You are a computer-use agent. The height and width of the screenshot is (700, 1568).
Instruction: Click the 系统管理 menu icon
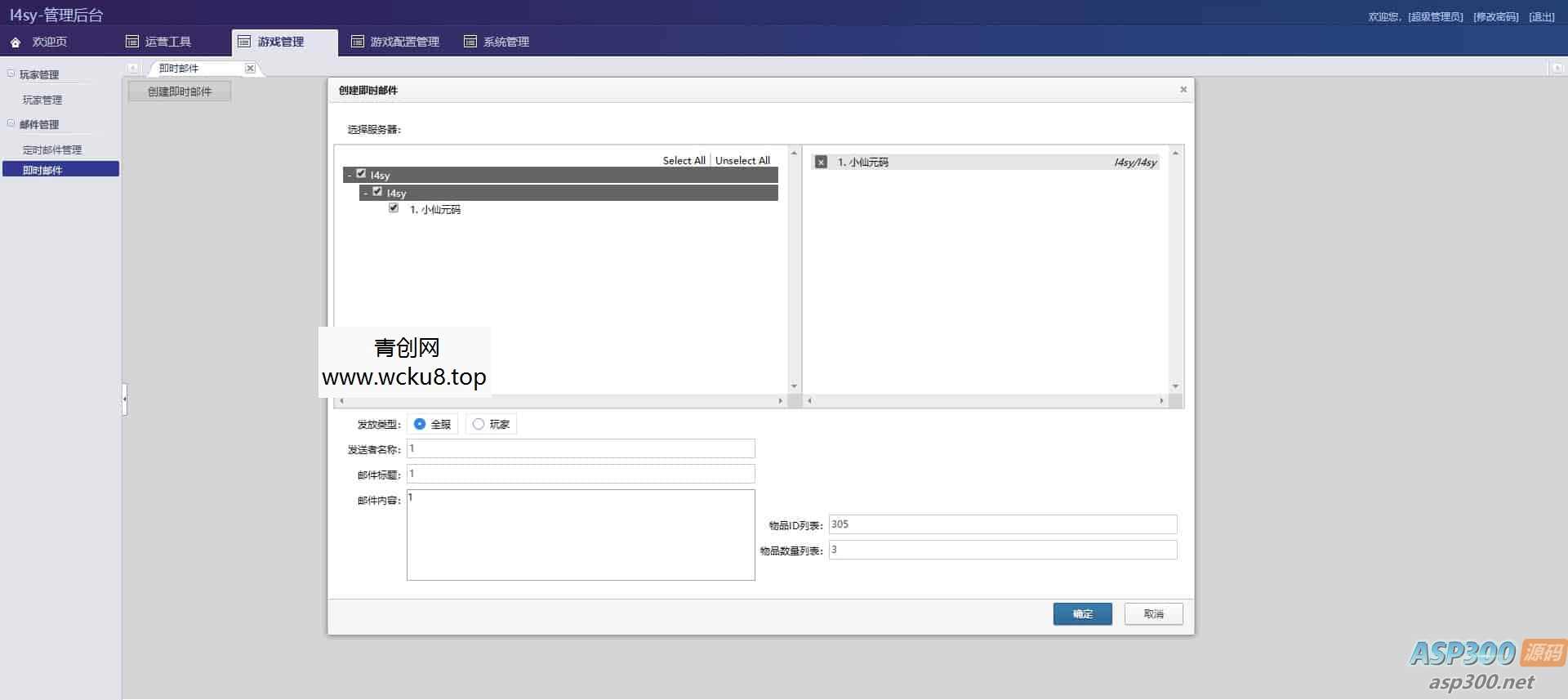(470, 42)
